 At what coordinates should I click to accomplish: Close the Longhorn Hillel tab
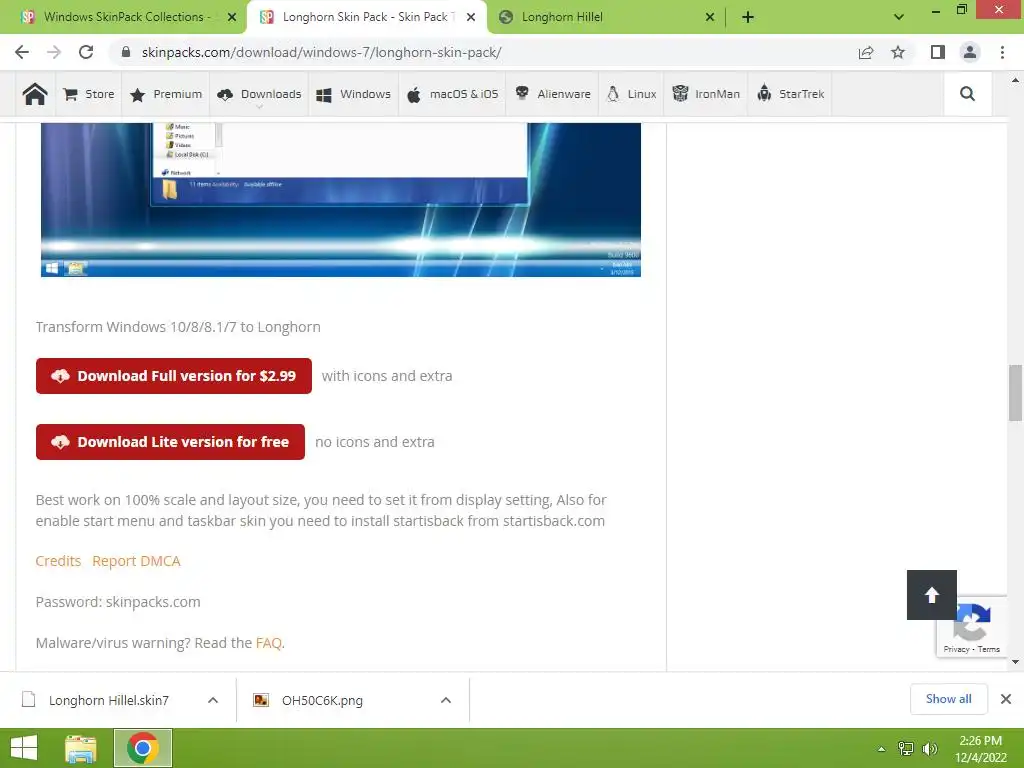coord(710,17)
